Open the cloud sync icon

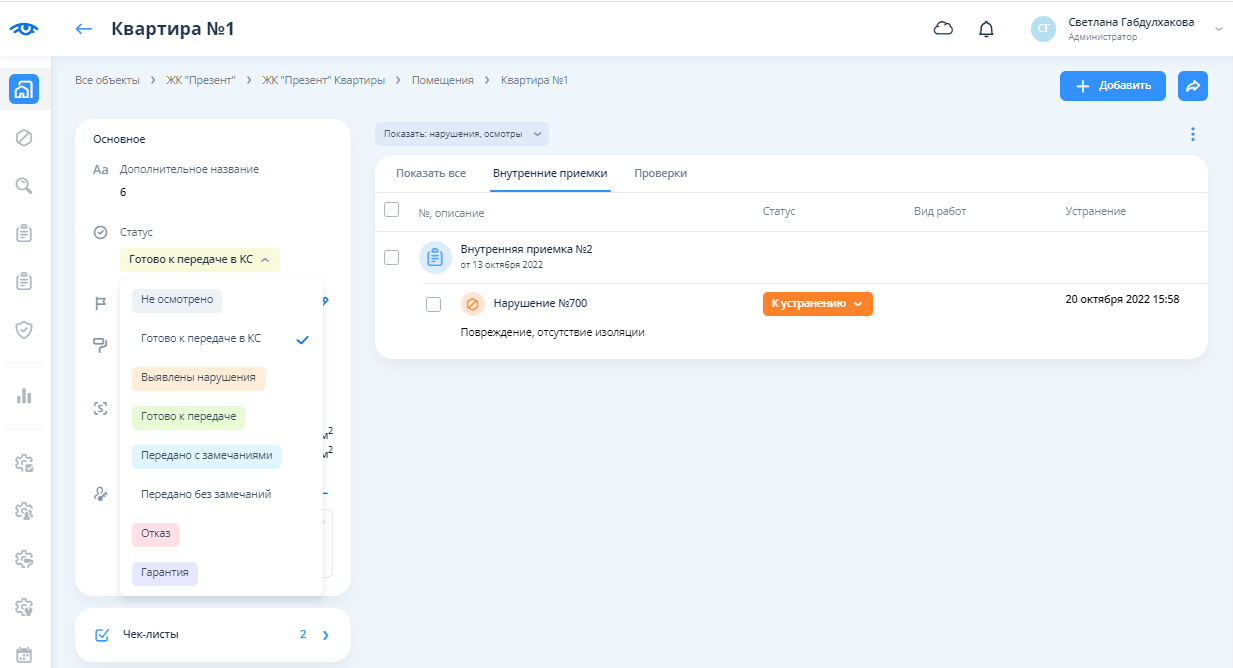943,29
